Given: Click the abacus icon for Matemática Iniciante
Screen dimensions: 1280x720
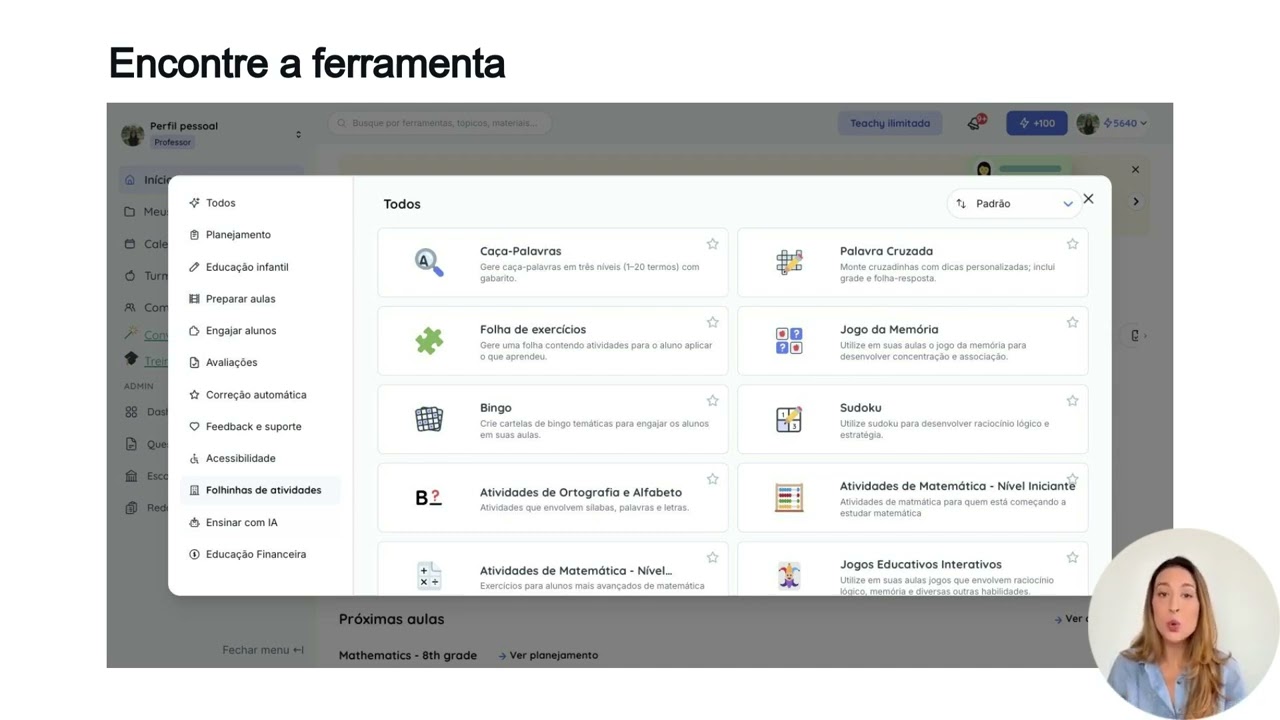Looking at the screenshot, I should [x=789, y=497].
